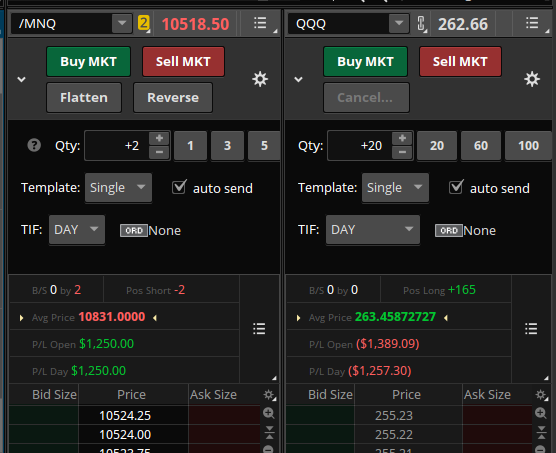Click arrow right of 10831.0000 Avg Price
Image resolution: width=556 pixels, height=453 pixels.
155,318
